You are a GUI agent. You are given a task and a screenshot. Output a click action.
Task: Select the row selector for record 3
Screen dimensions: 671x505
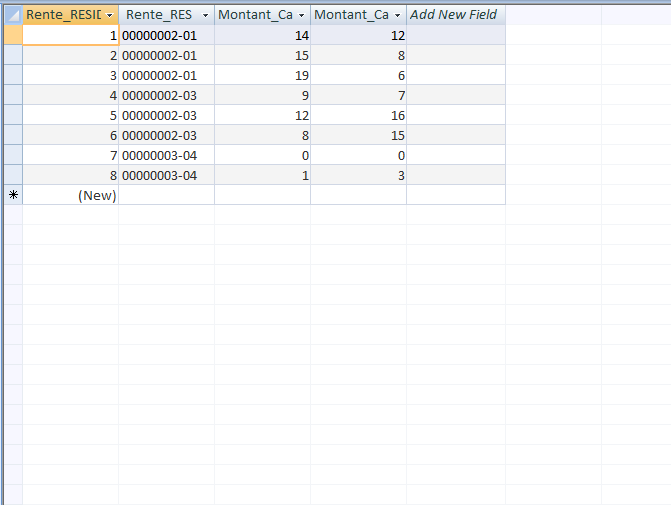(x=13, y=75)
